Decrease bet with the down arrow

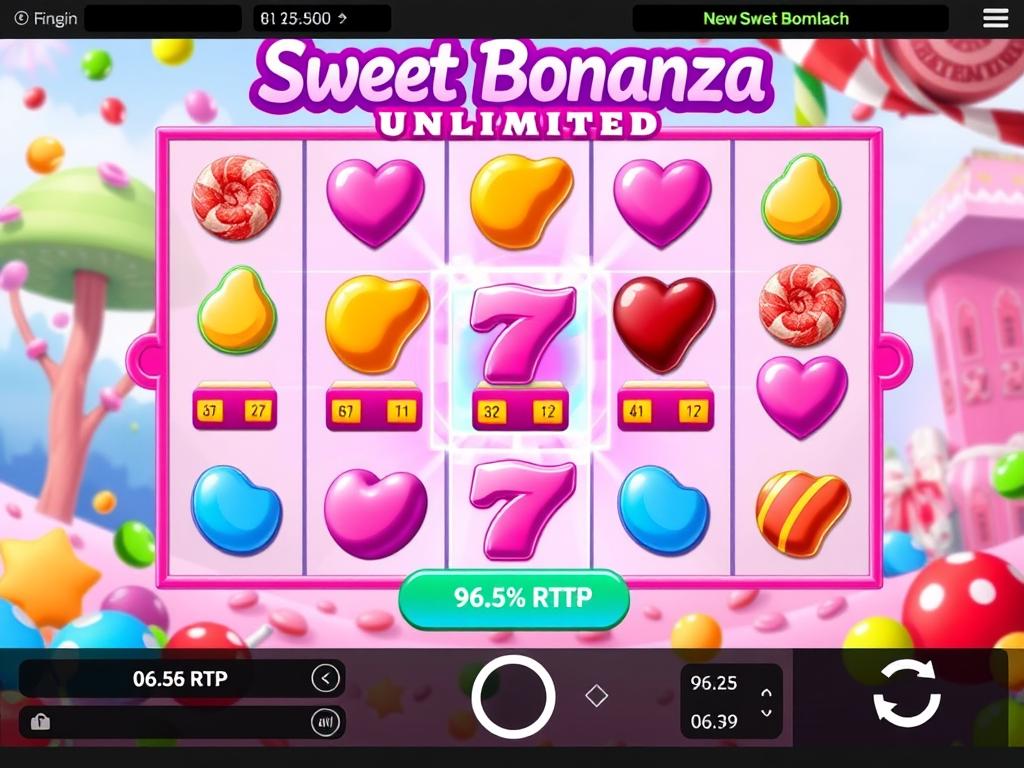coord(767,712)
